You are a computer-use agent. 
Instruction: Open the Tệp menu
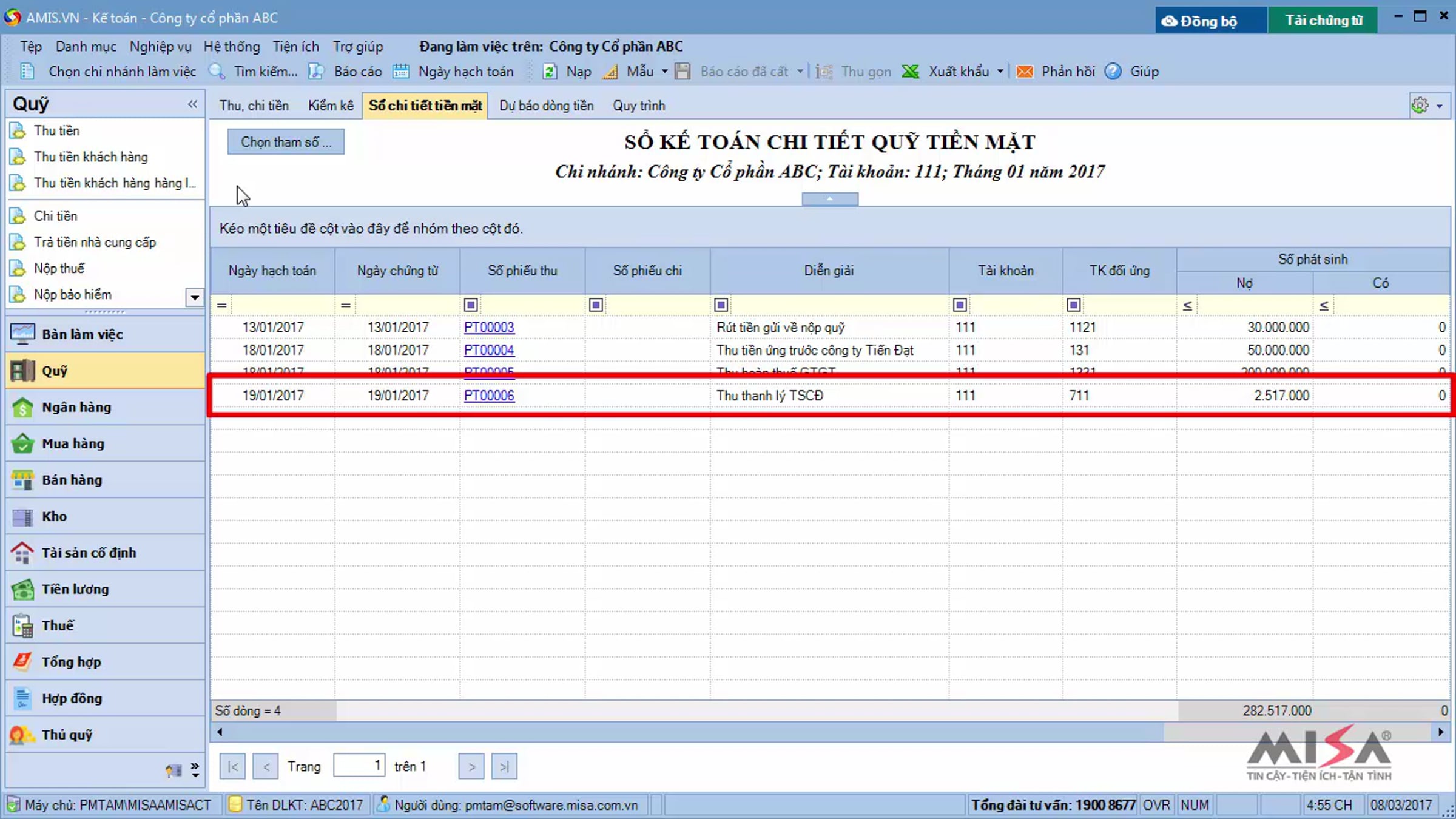(31, 47)
